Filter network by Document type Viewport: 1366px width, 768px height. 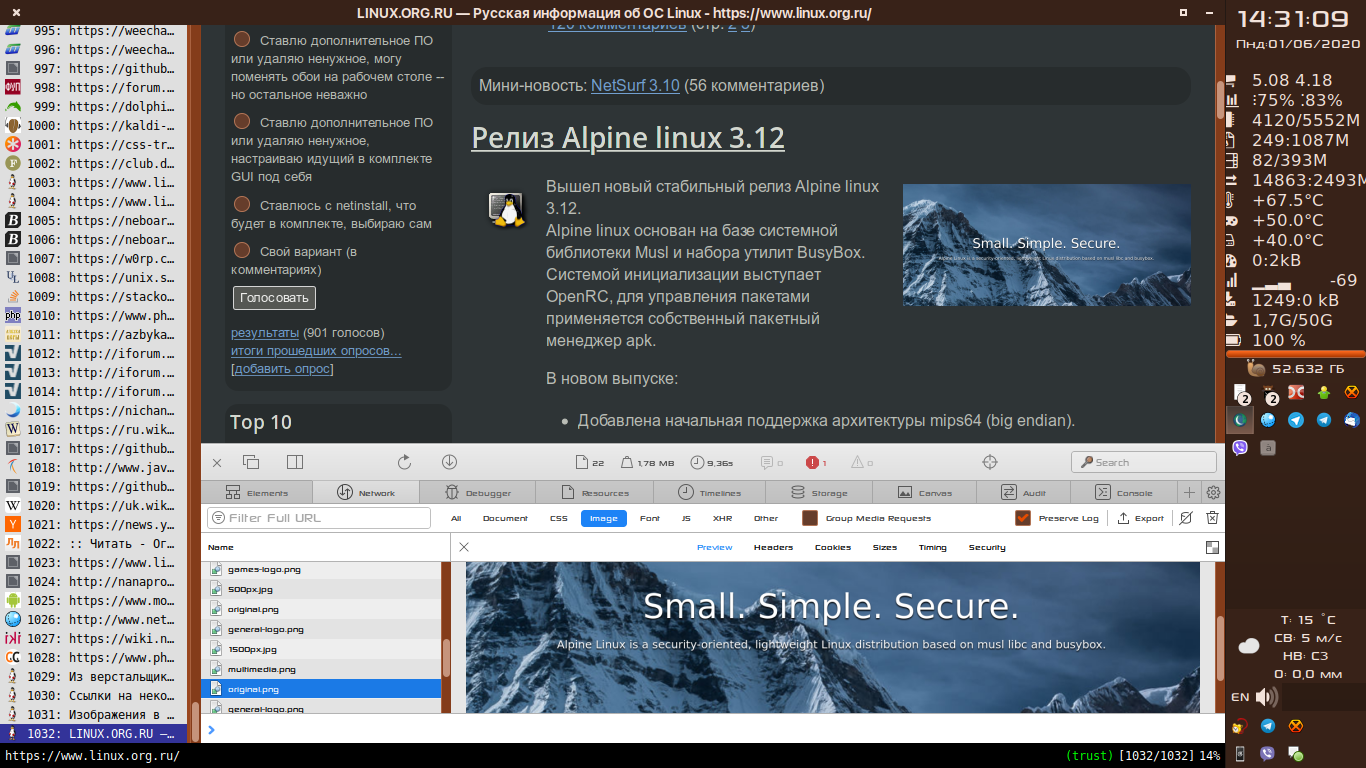pos(505,518)
